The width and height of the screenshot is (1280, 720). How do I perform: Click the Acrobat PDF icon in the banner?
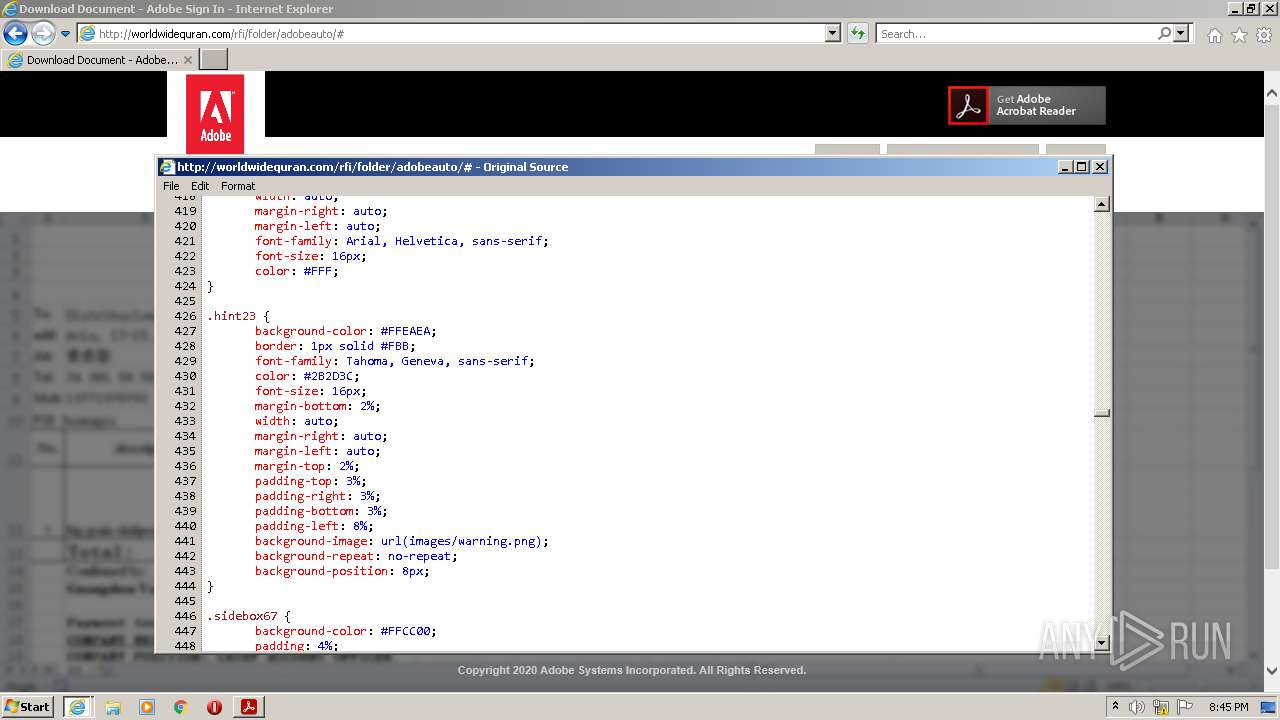click(968, 105)
